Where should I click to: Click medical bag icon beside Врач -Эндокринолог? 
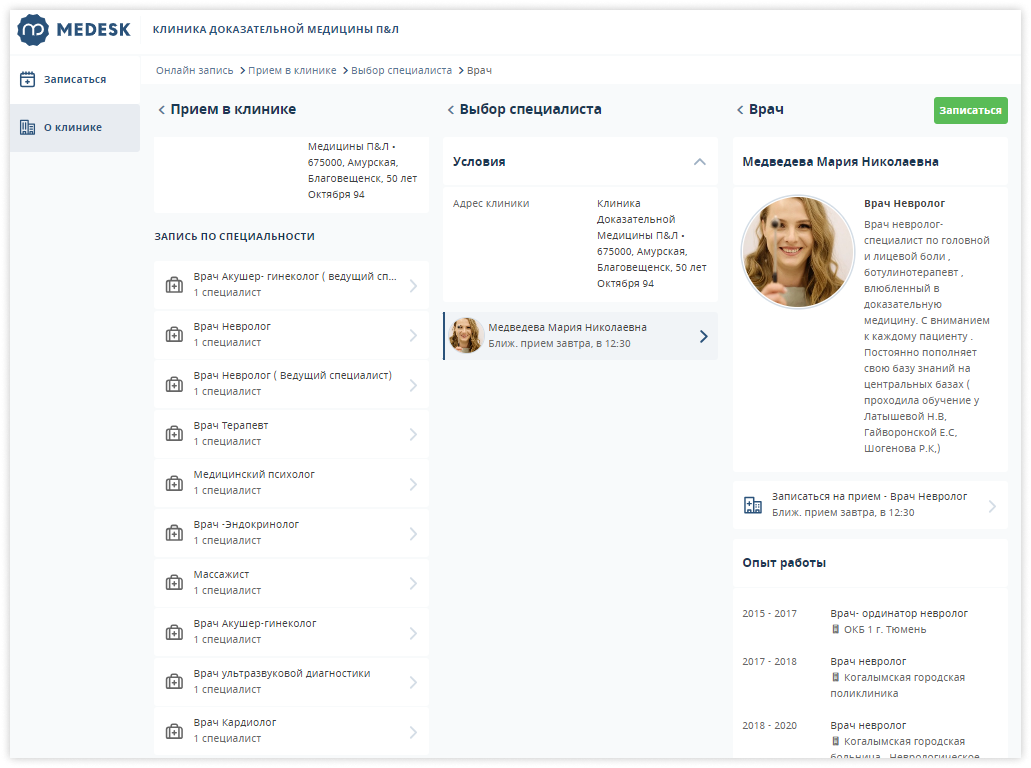tap(174, 533)
